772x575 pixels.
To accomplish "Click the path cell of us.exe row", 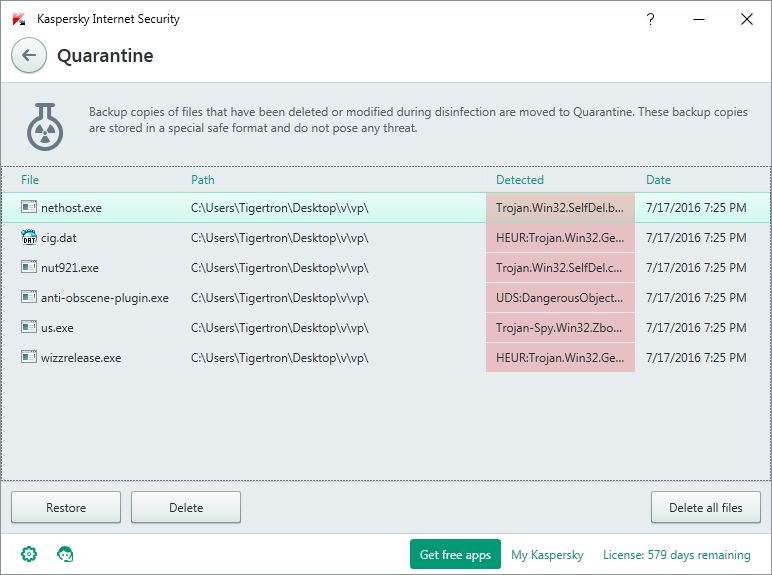I will coord(280,328).
